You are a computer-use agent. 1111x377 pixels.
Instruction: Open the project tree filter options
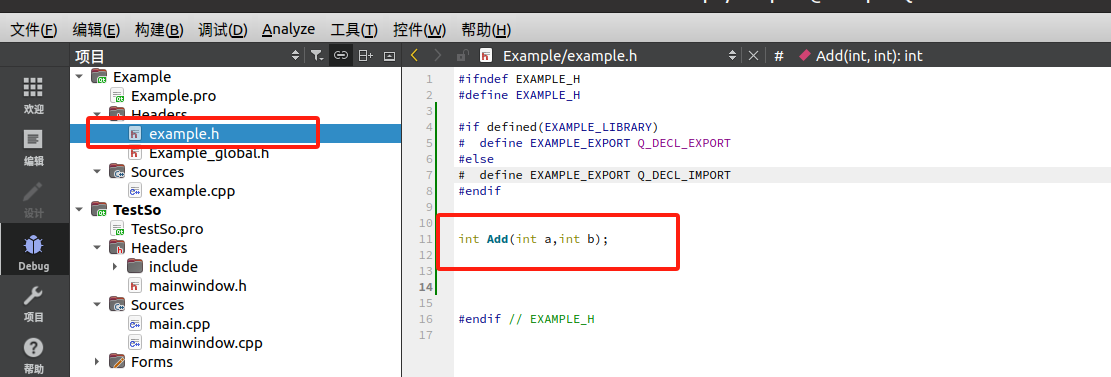click(317, 56)
